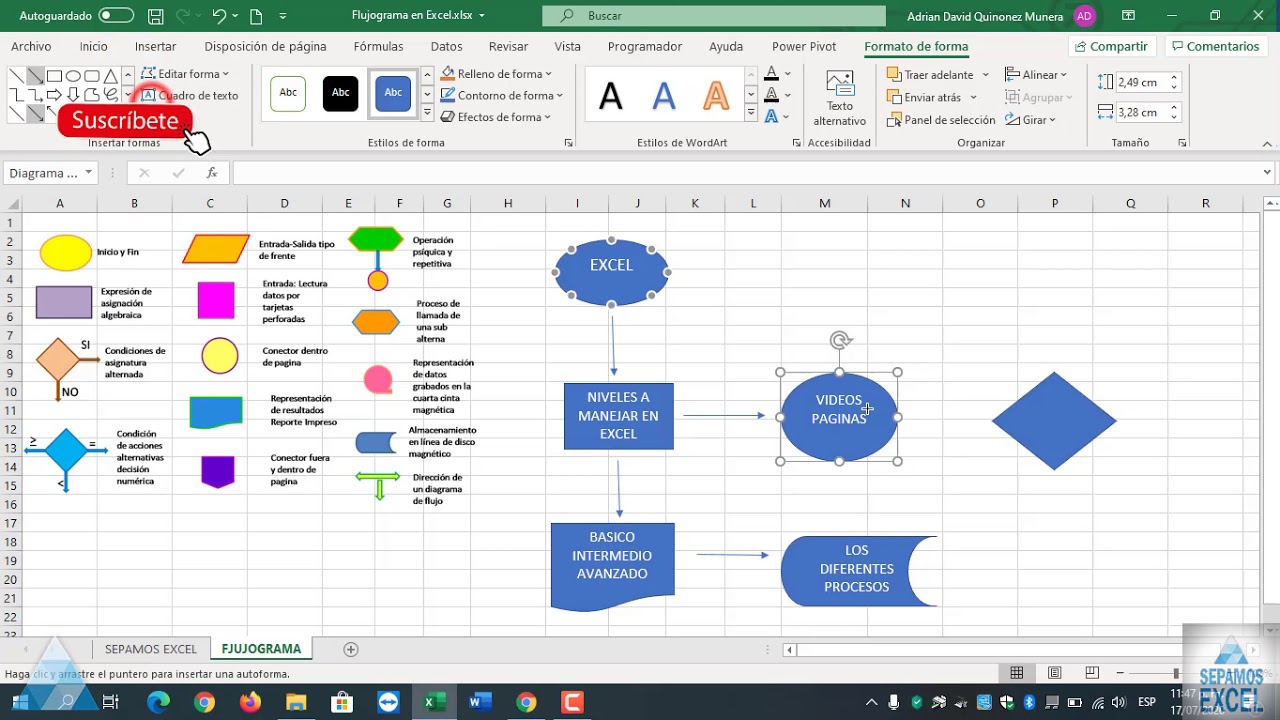Image resolution: width=1280 pixels, height=720 pixels.
Task: Select the oval shape in the shapes gallery
Action: coord(73,76)
